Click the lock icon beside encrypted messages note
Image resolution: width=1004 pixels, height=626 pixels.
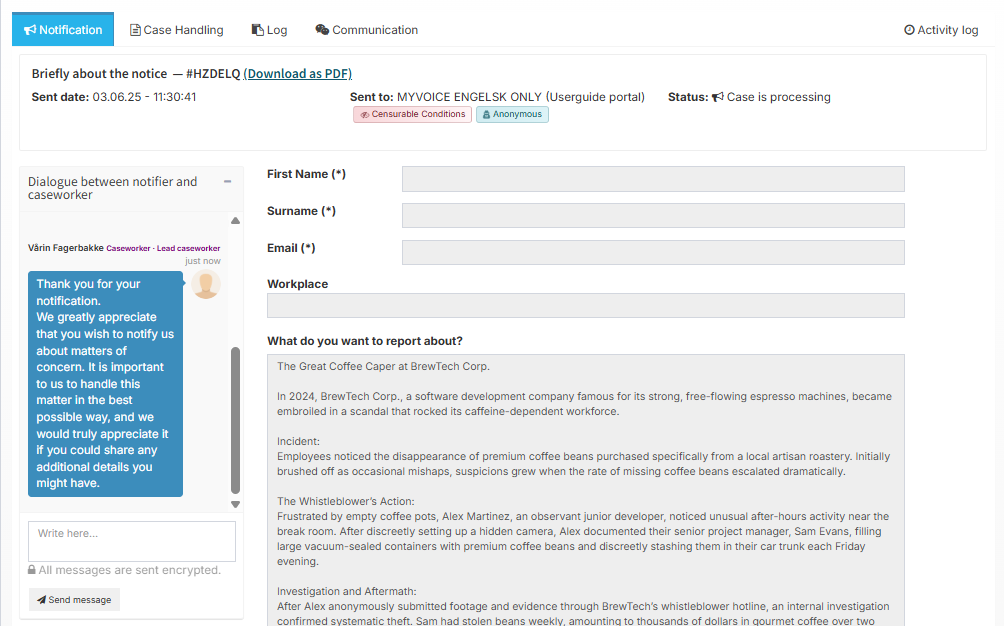click(33, 570)
